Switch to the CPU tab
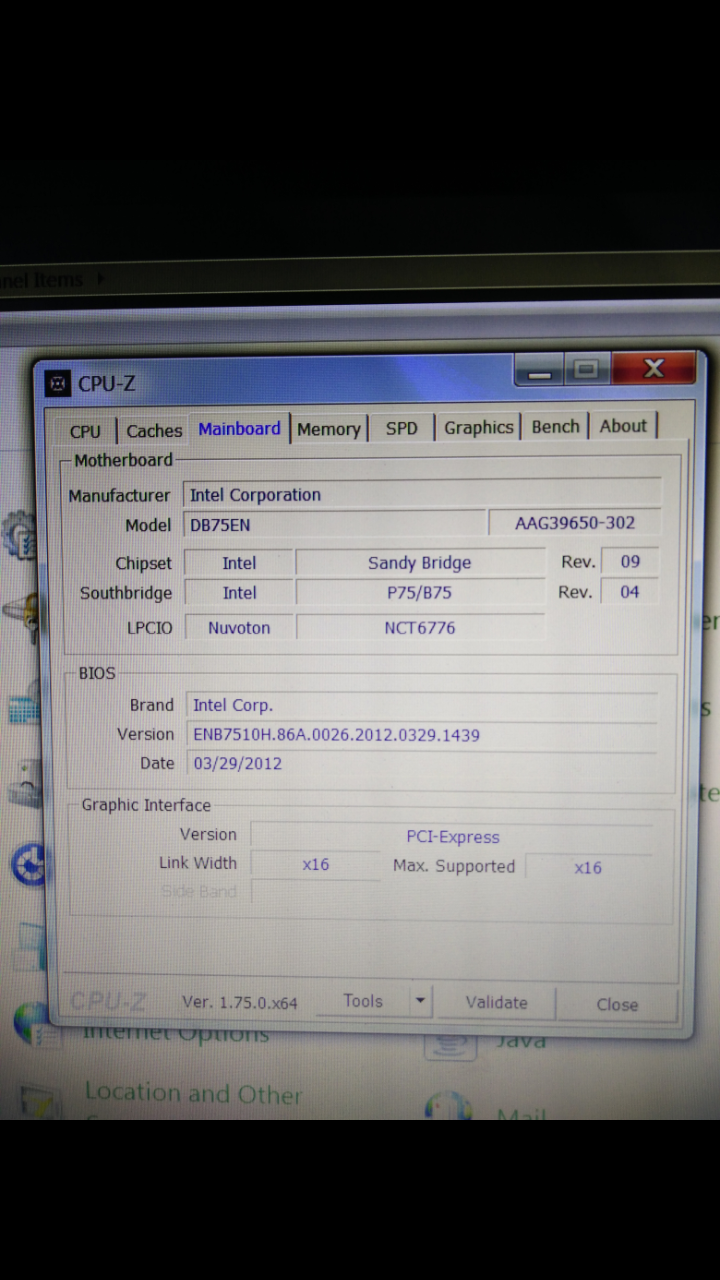720x1280 pixels. pos(85,431)
